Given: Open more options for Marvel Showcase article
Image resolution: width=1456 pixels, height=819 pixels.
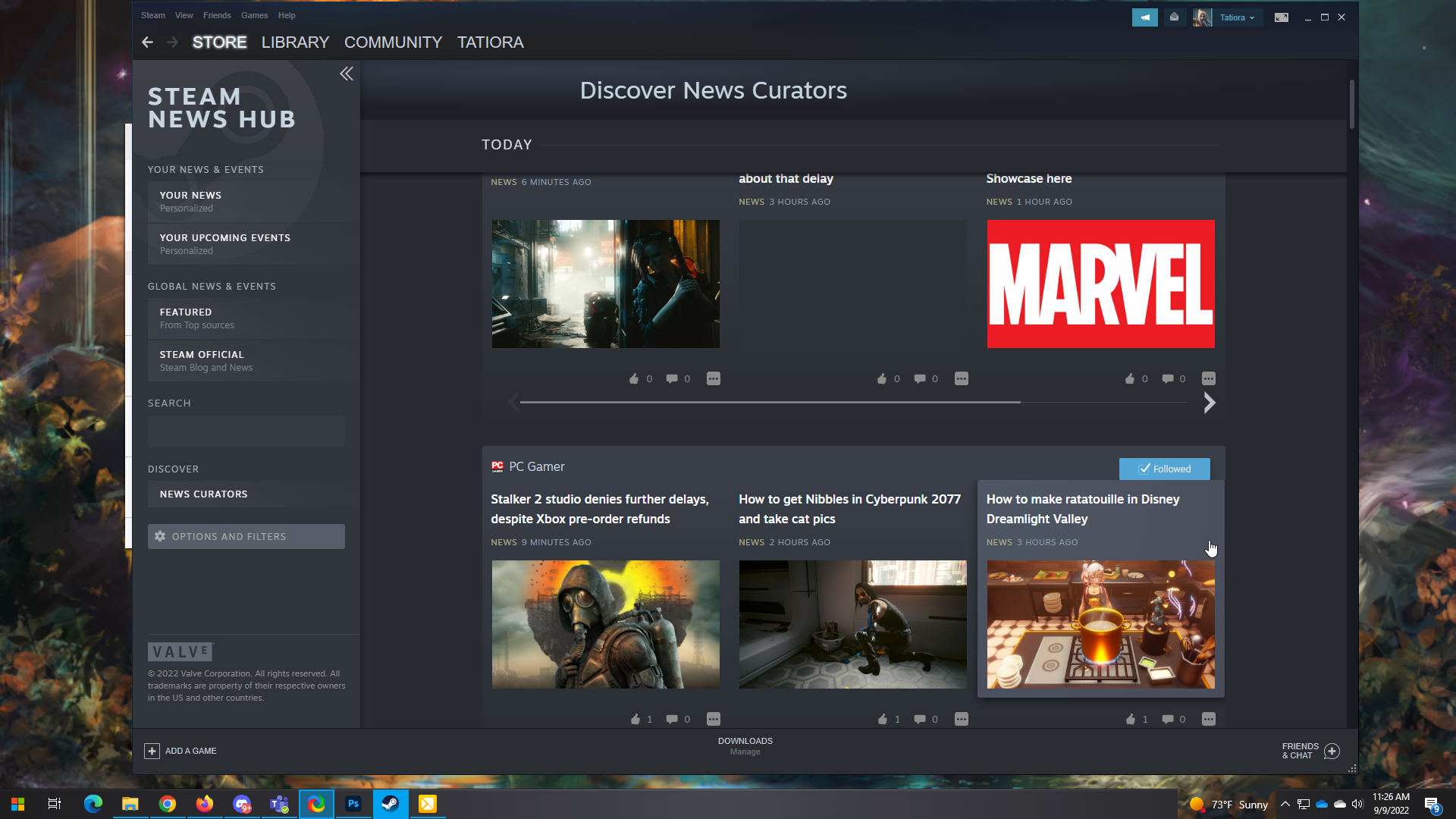Looking at the screenshot, I should [1209, 378].
